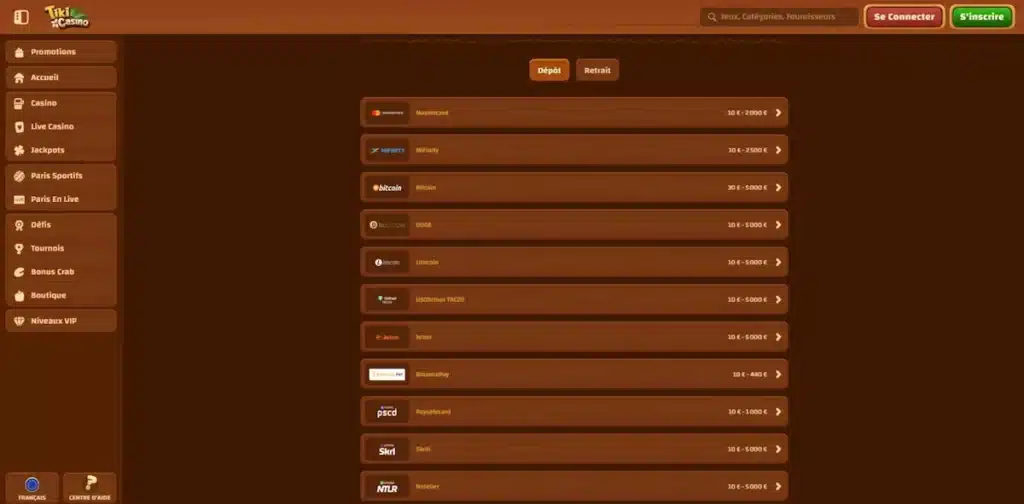Expand the Litecoin row chevron
Screen dimensions: 1024x504
coord(778,262)
